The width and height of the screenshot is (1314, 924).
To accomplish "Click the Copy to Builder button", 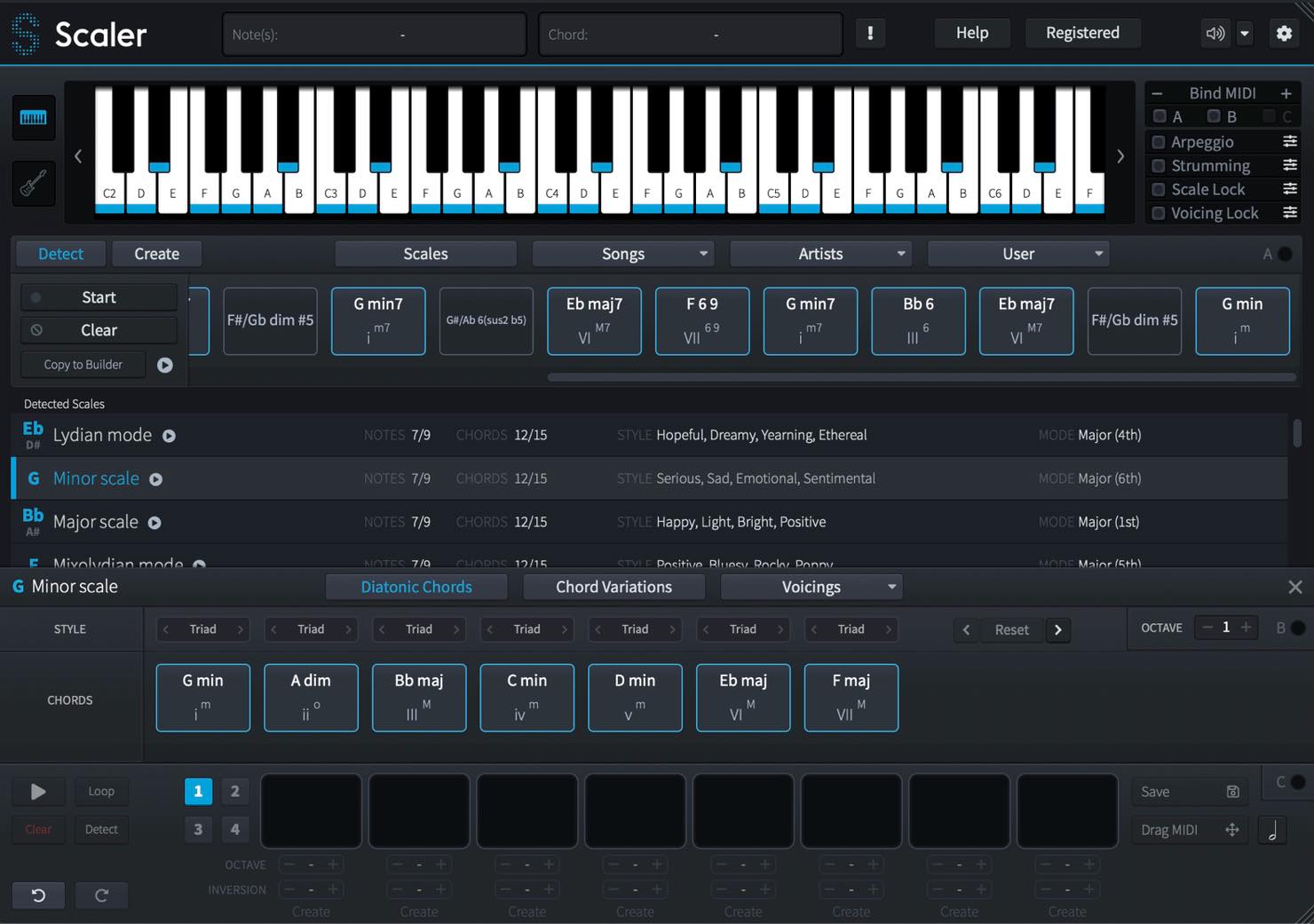I will [83, 365].
